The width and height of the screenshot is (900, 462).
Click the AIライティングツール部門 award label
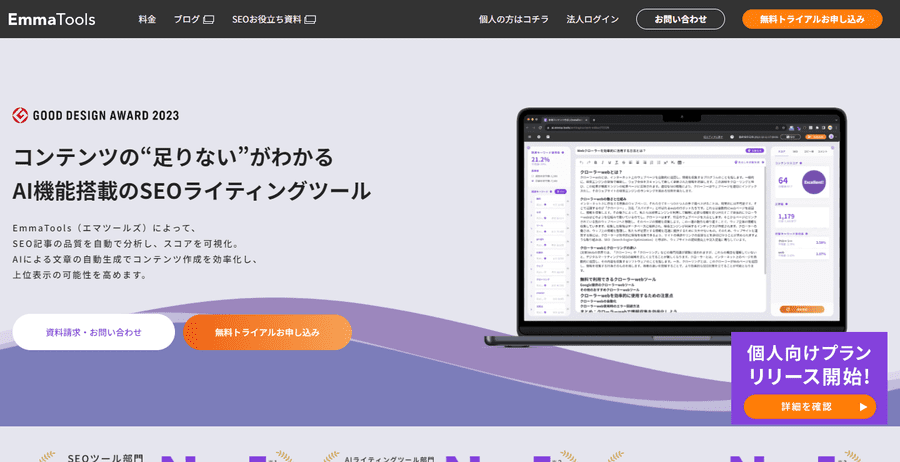pyautogui.click(x=389, y=459)
